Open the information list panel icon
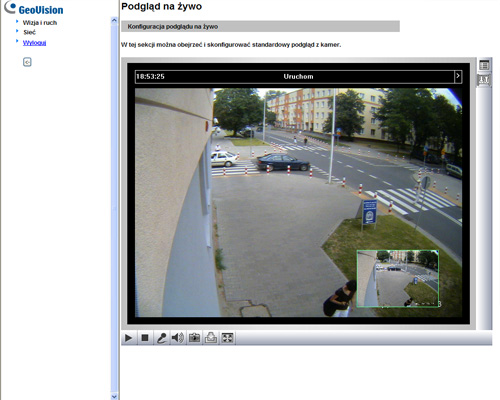This screenshot has width=500, height=400. point(484,65)
